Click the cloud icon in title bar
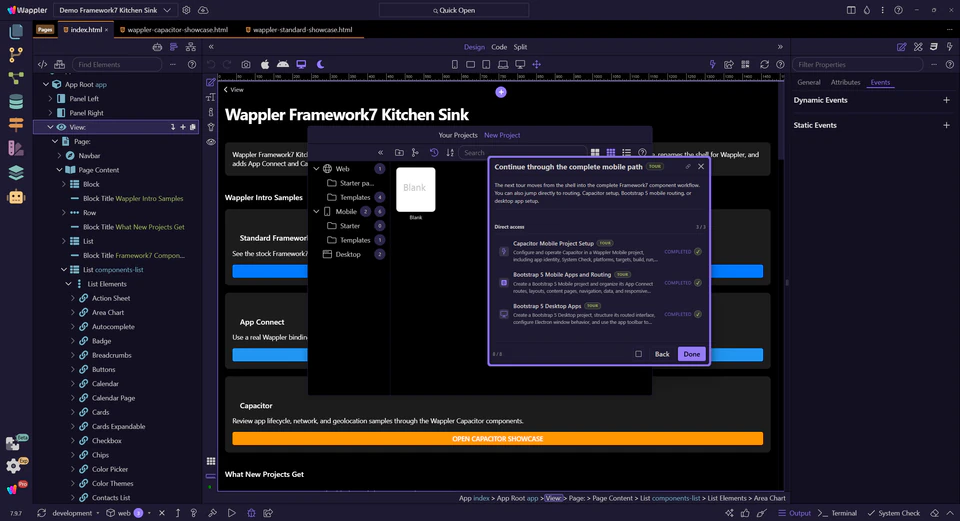Viewport: 960px width, 521px height. pos(203,10)
